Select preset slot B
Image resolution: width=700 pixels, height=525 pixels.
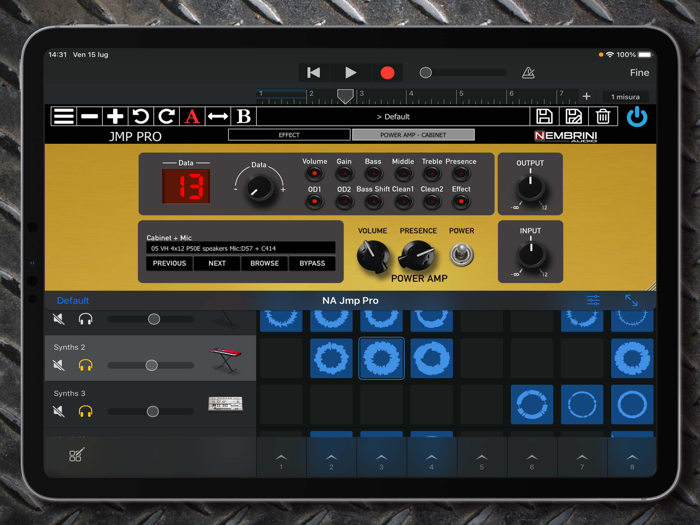[x=243, y=117]
